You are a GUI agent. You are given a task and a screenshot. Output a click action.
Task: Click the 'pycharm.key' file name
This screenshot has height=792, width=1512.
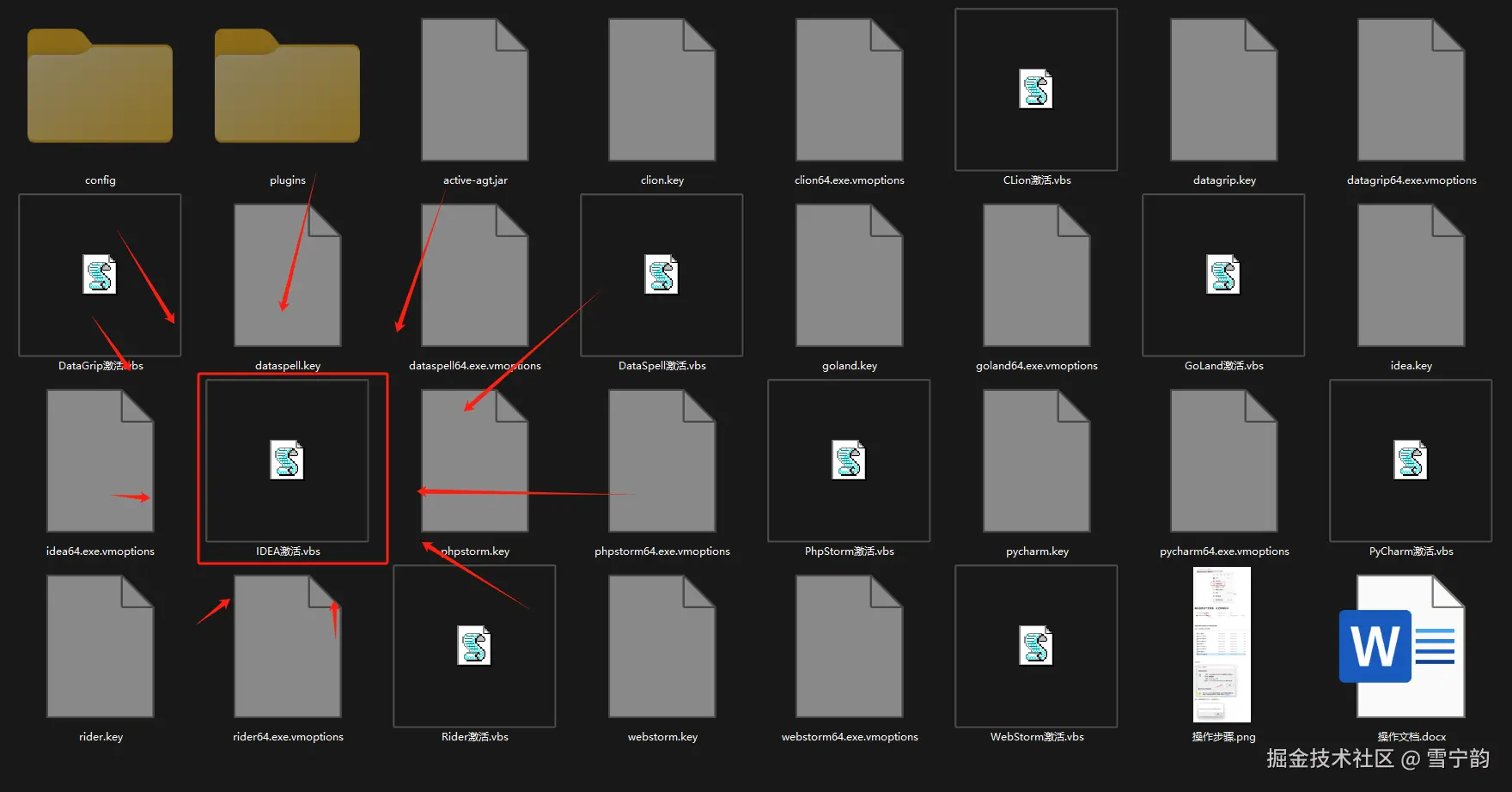(x=1037, y=551)
